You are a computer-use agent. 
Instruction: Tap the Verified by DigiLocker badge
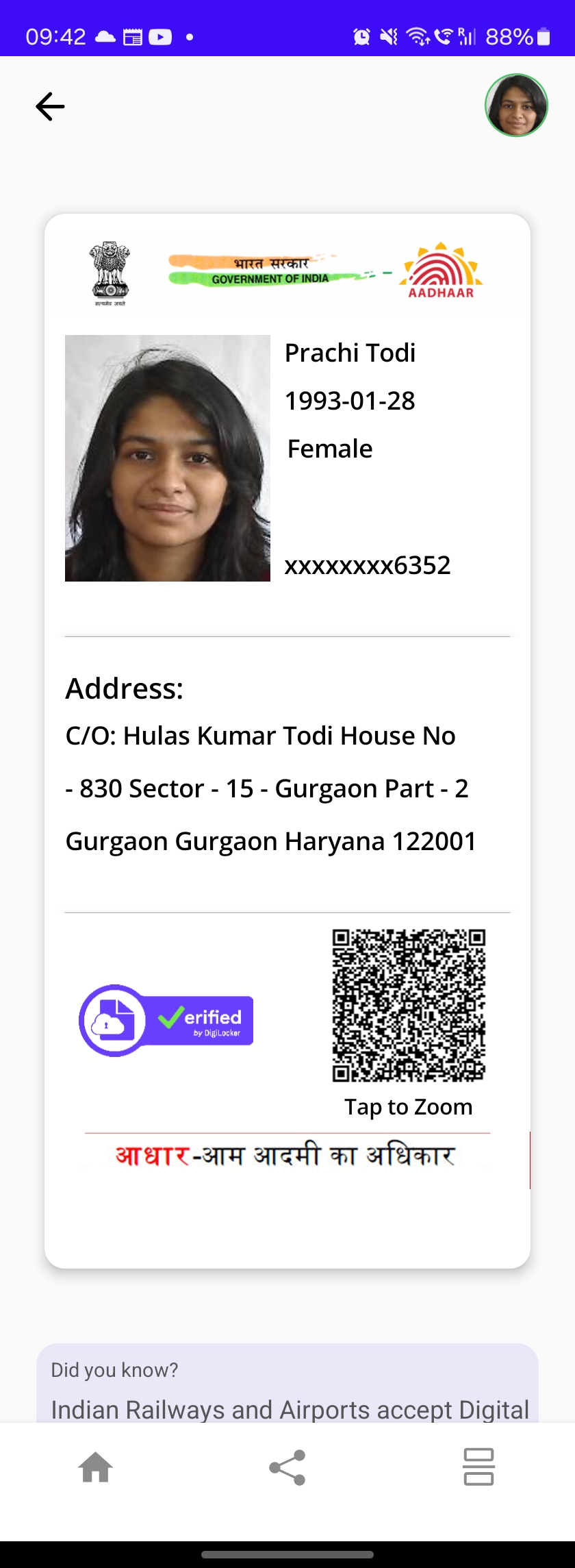166,1020
